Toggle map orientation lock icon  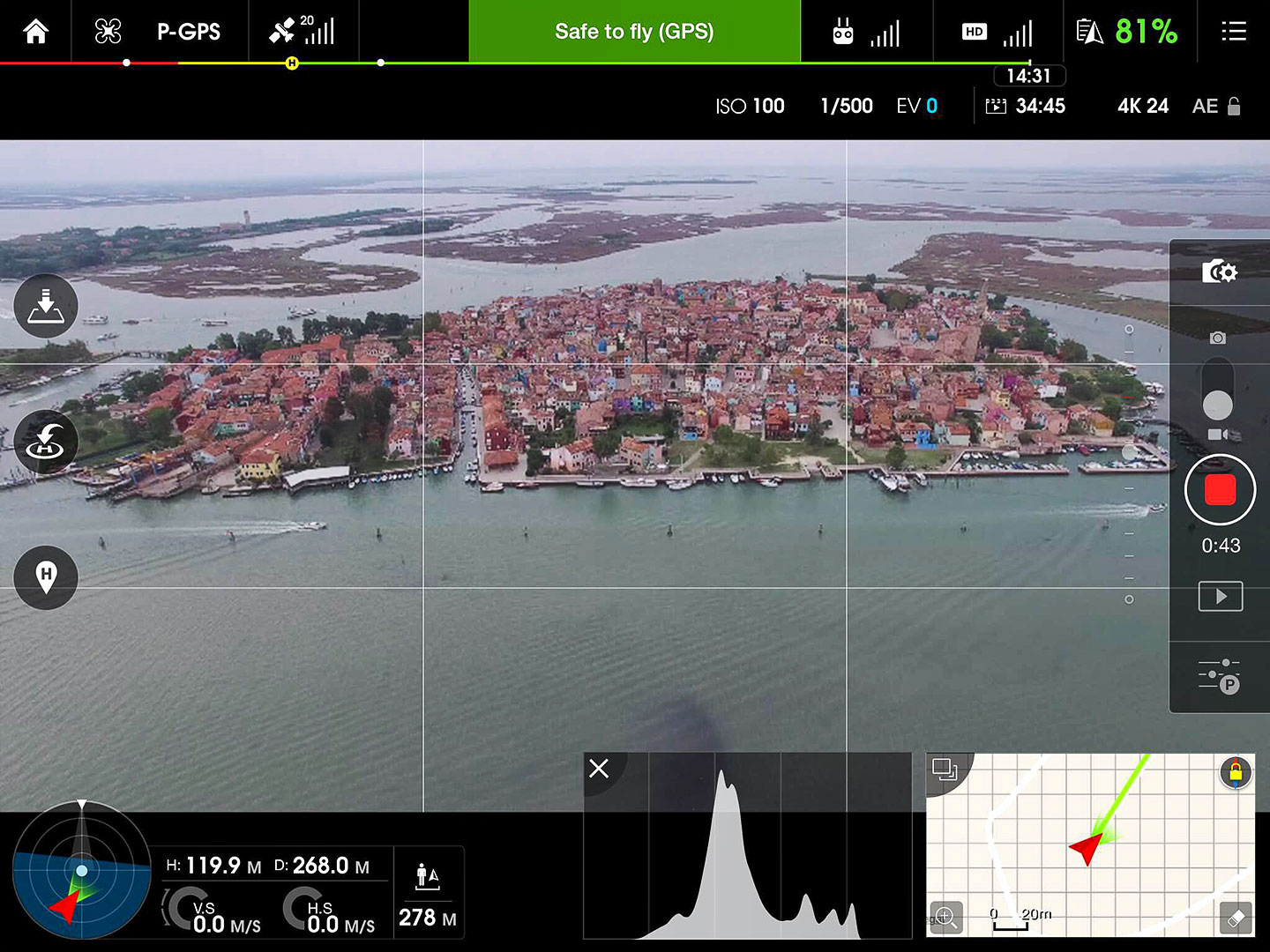click(x=1236, y=772)
